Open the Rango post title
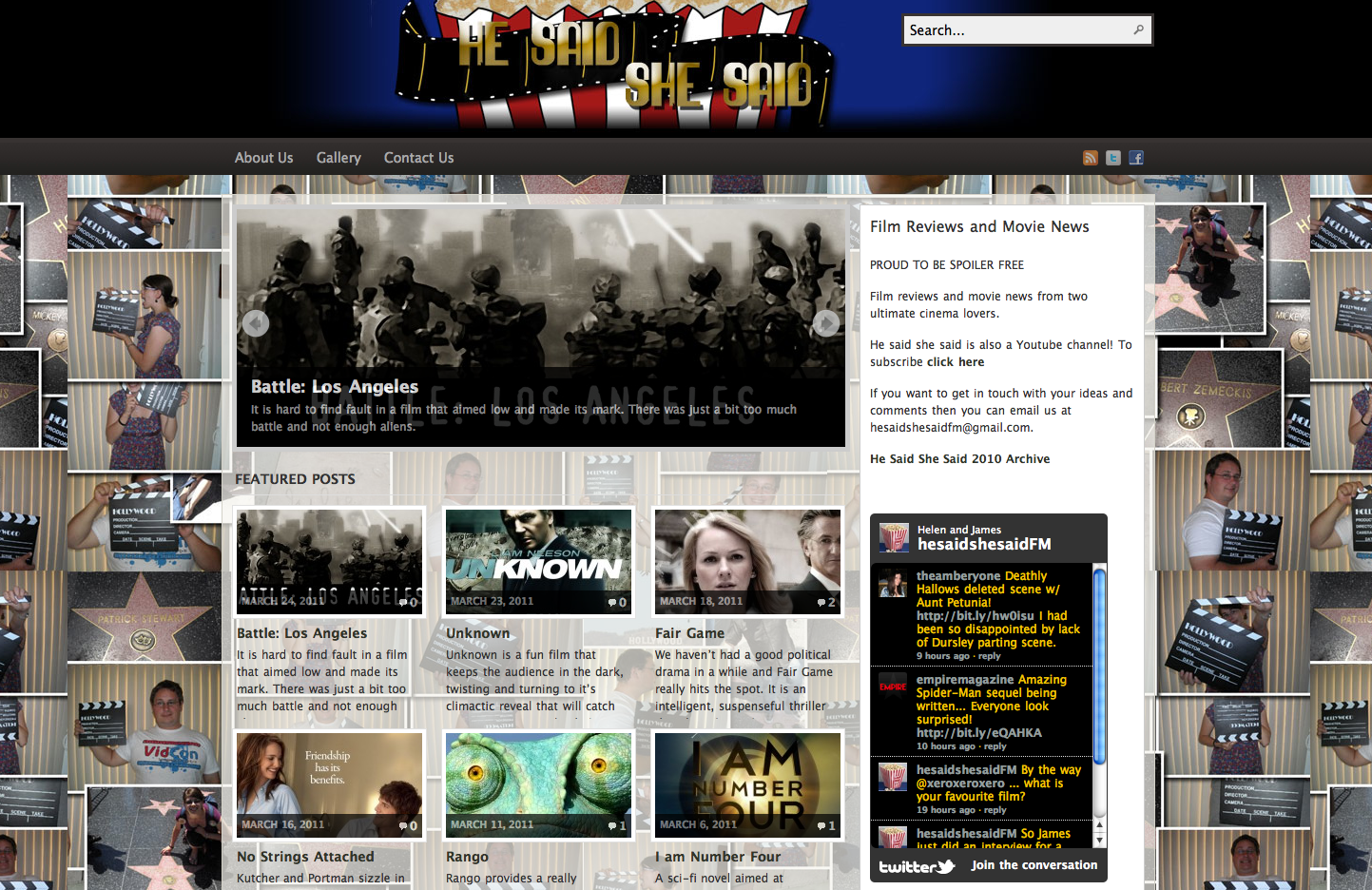The height and width of the screenshot is (890, 1372). point(467,857)
